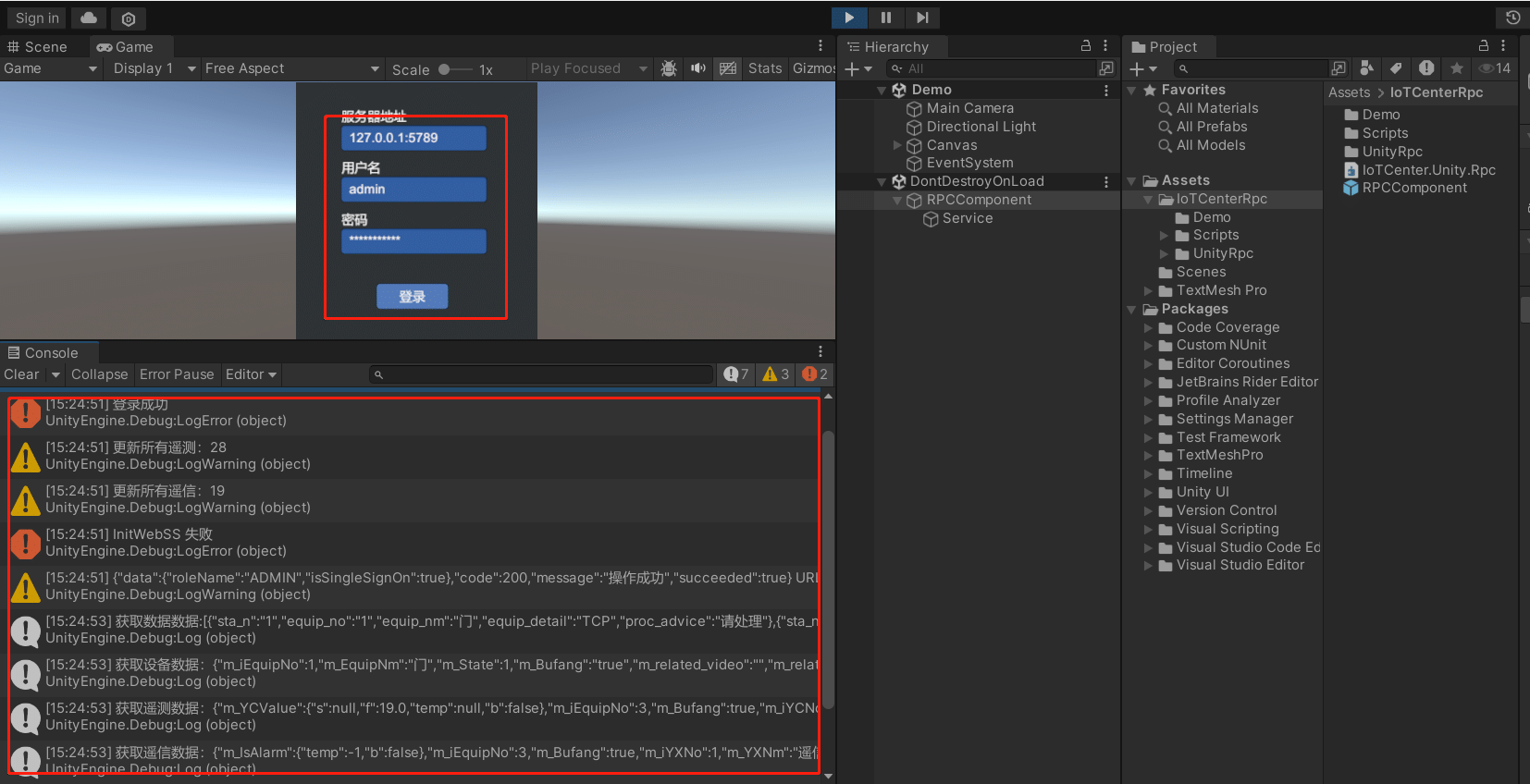Click the Frame Debugger bug icon
Image resolution: width=1530 pixels, height=784 pixels.
tap(669, 68)
